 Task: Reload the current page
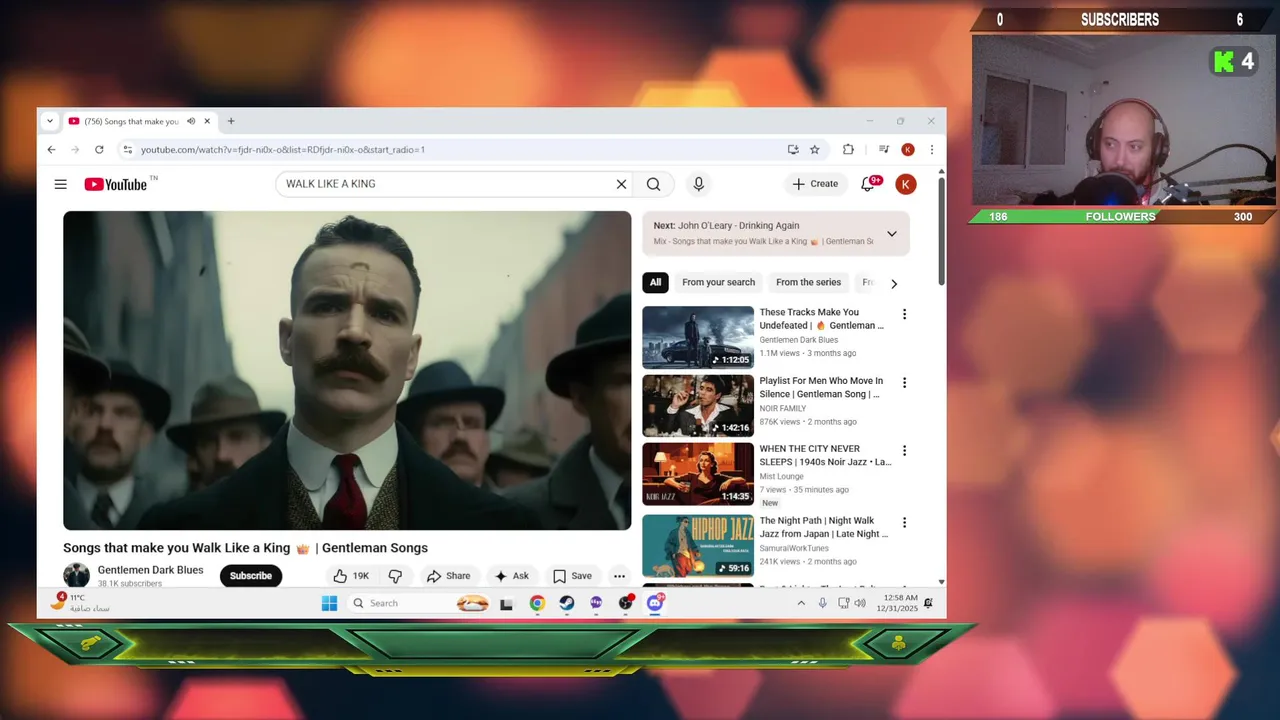point(99,150)
